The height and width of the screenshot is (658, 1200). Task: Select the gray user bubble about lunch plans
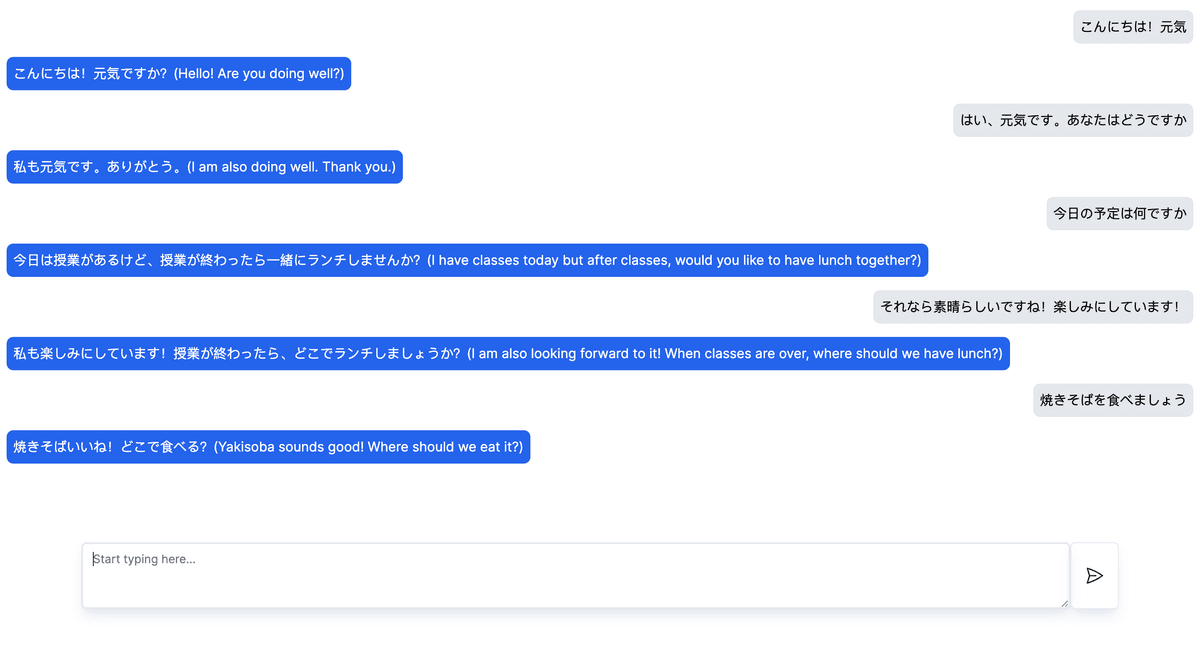click(x=1113, y=400)
